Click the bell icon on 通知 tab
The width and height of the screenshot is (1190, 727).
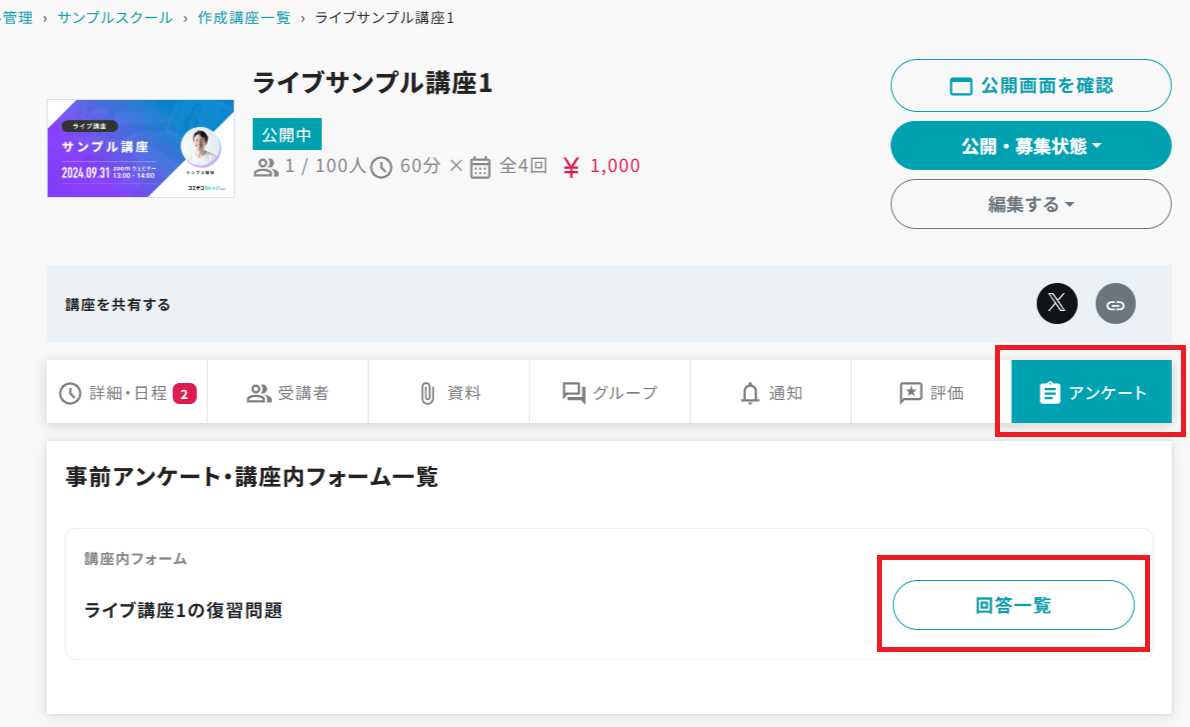(x=750, y=393)
